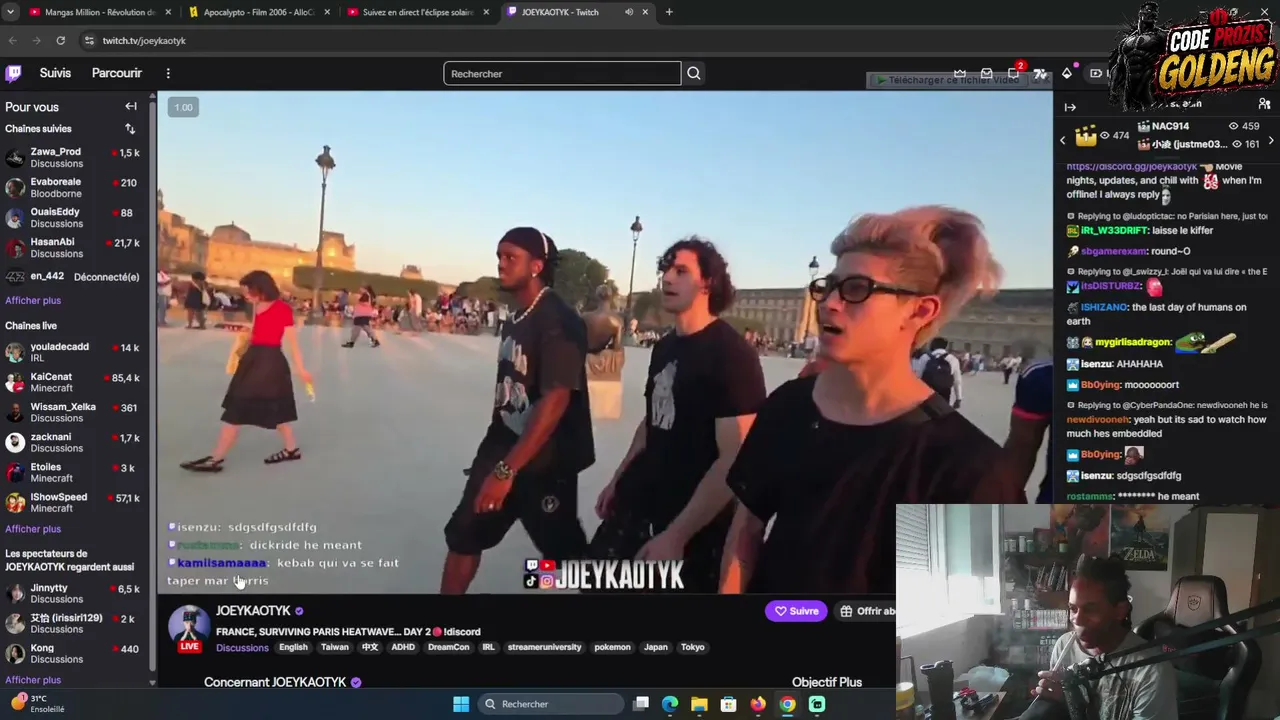The width and height of the screenshot is (1280, 720).
Task: Click the streameruniversity tag
Action: click(544, 647)
